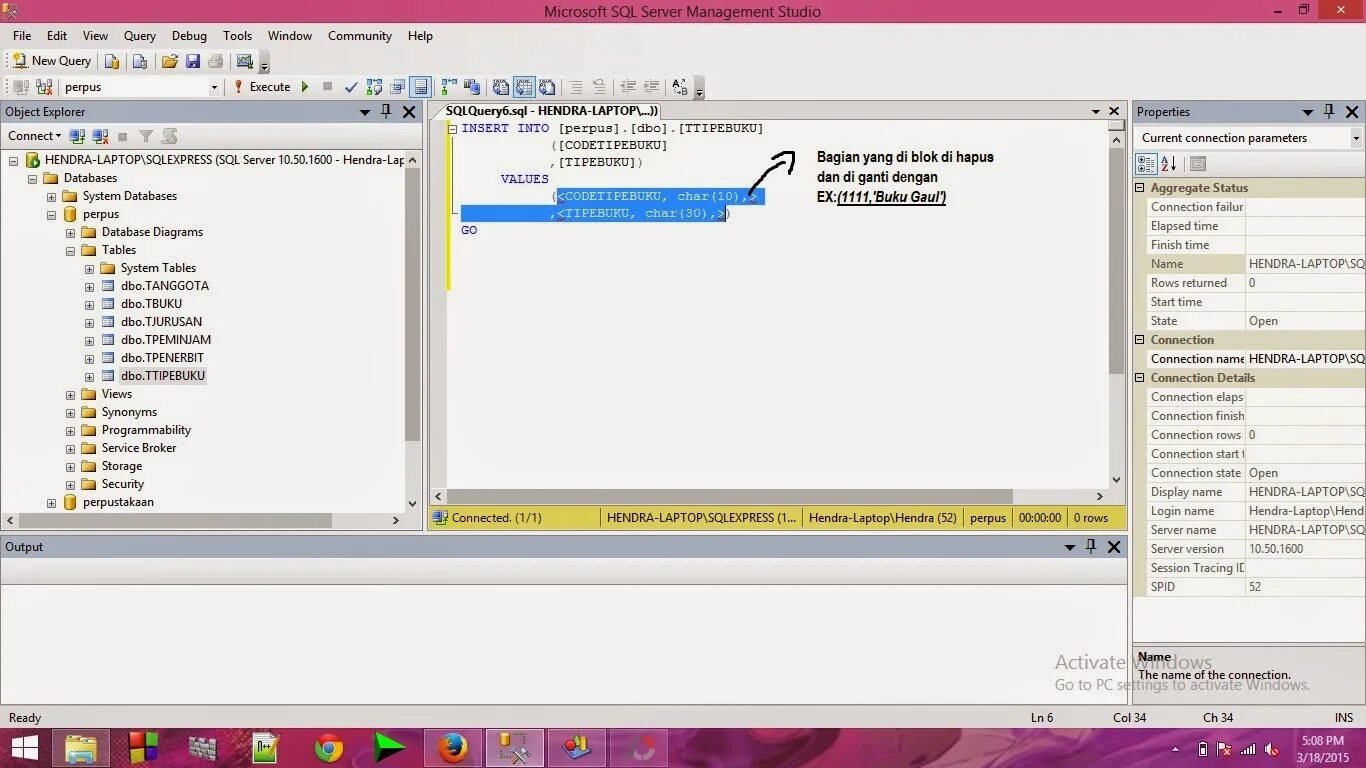Open Google Chrome from the taskbar
The image size is (1366, 768).
coord(328,748)
